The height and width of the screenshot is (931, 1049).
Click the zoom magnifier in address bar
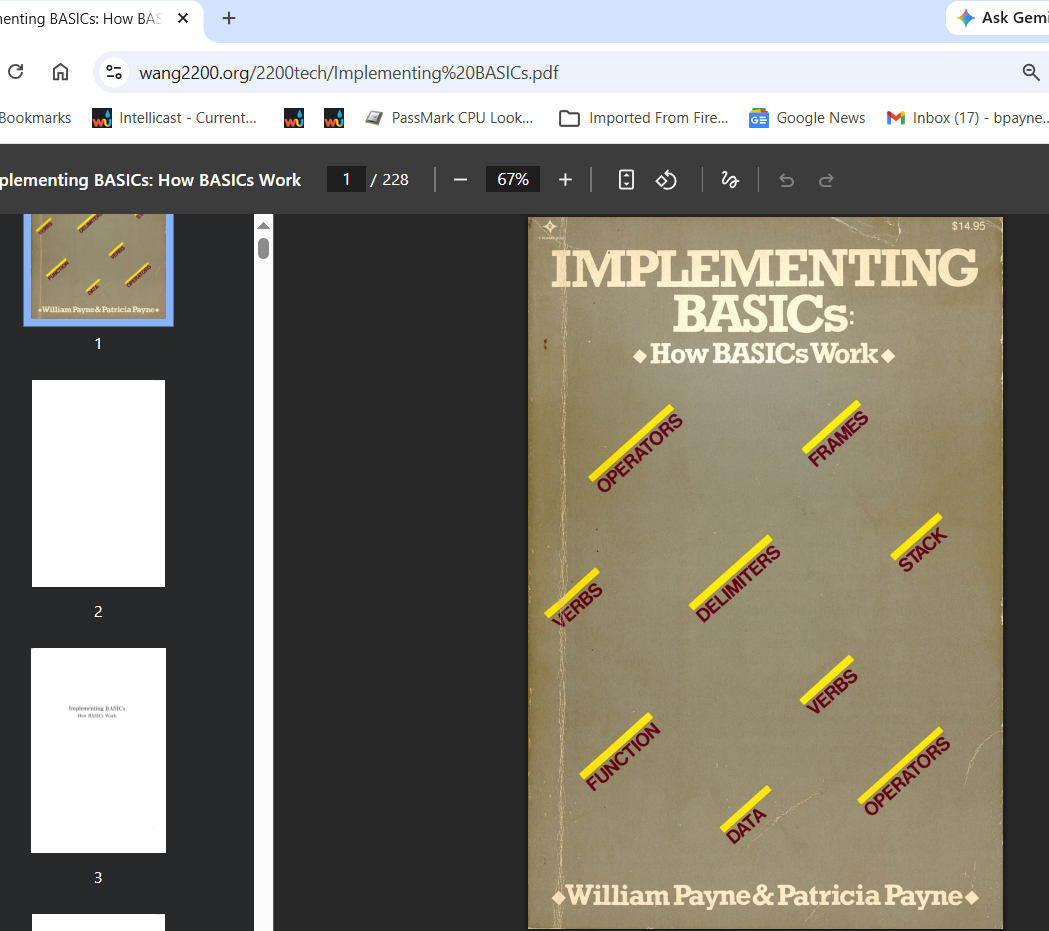tap(1031, 72)
